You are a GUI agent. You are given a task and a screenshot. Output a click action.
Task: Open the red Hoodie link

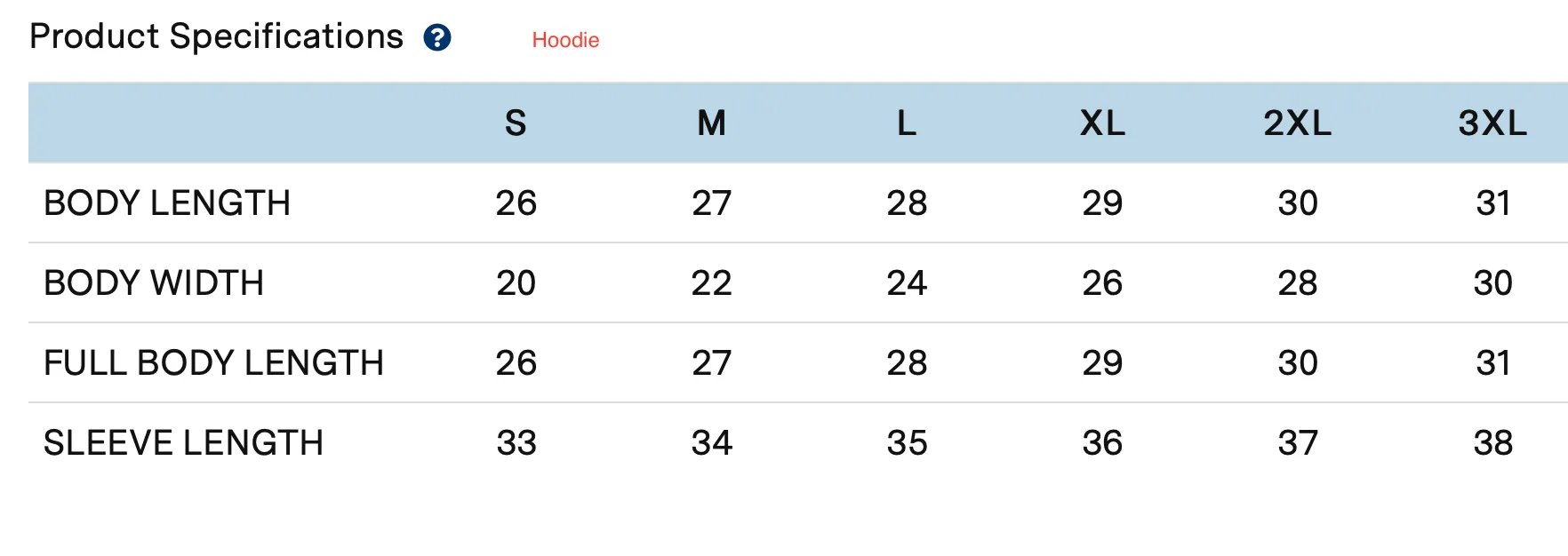pyautogui.click(x=565, y=40)
